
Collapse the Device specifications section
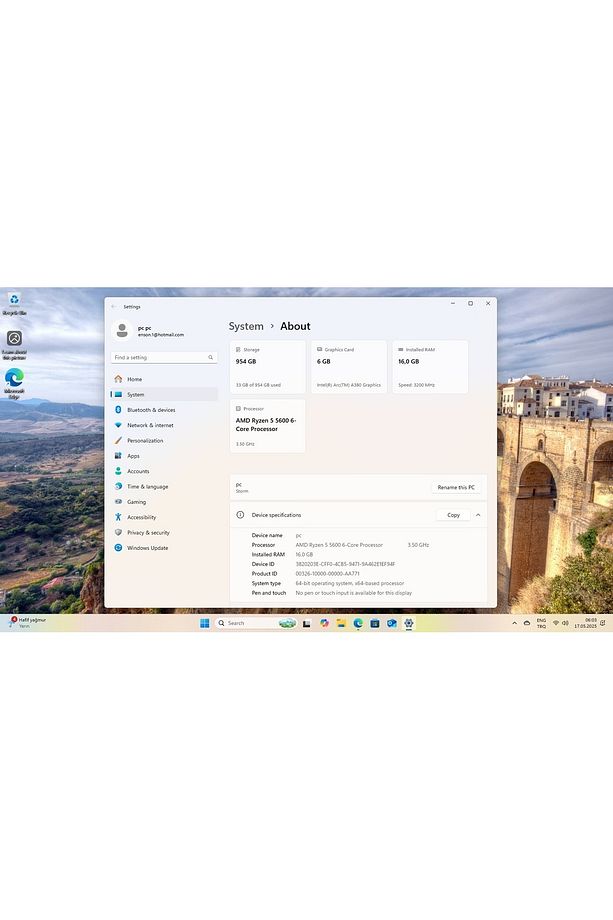tap(478, 515)
